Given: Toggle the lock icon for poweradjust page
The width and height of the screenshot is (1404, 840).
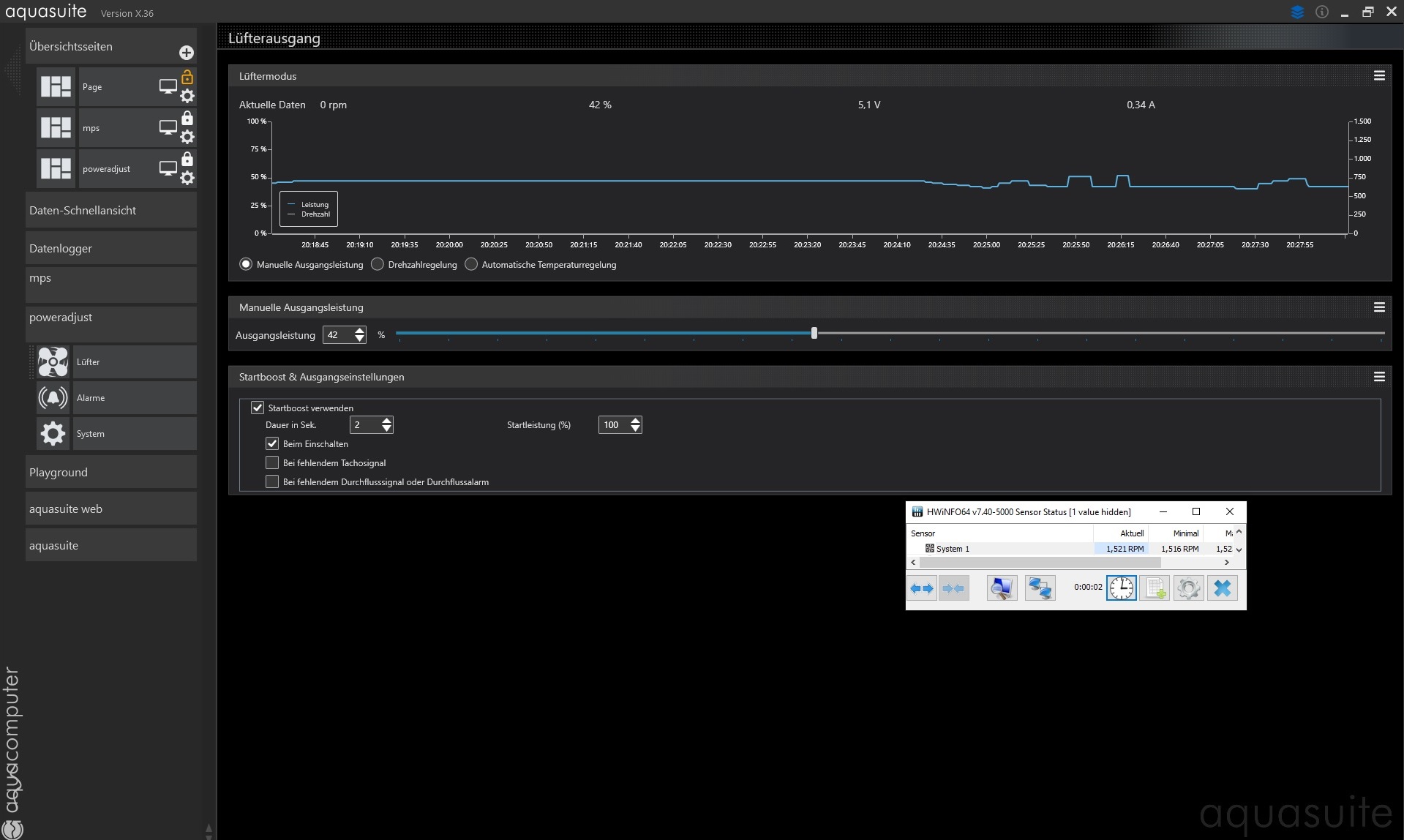Looking at the screenshot, I should point(187,159).
